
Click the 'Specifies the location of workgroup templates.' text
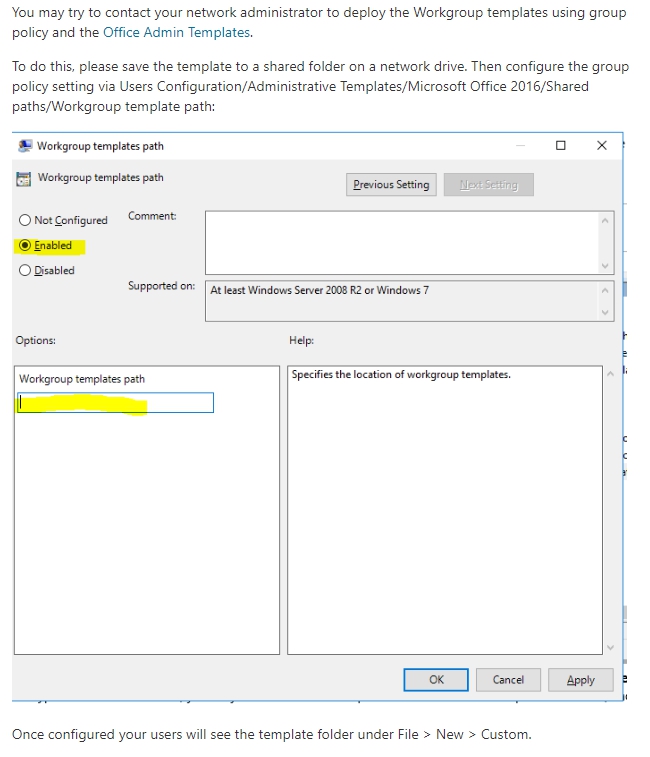[401, 375]
